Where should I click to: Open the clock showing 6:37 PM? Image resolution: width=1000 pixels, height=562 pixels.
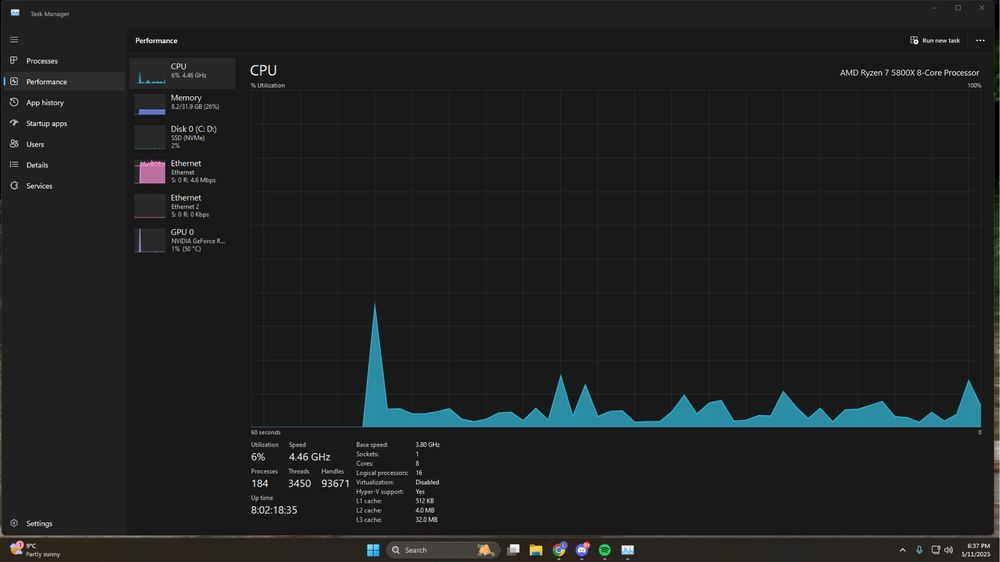(976, 550)
